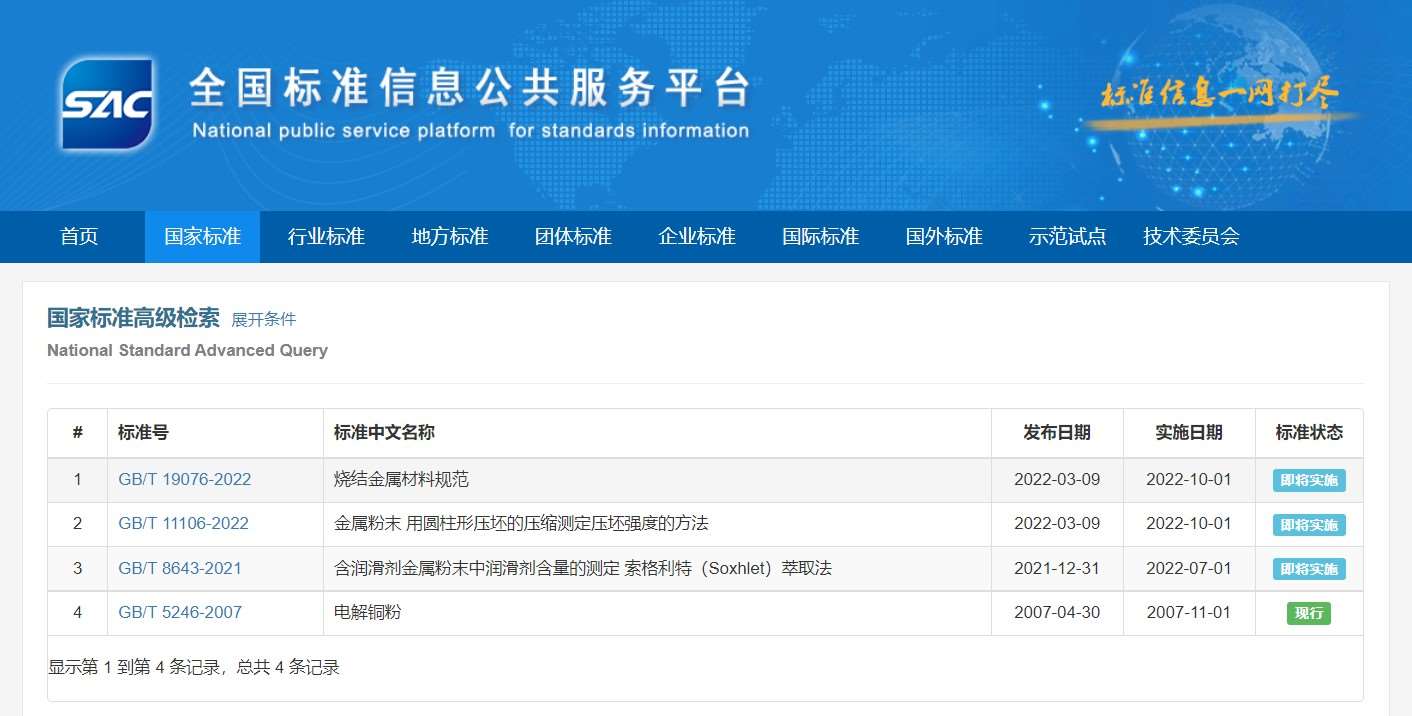Click the 发布日期 column header
This screenshot has width=1412, height=716.
(x=1056, y=433)
